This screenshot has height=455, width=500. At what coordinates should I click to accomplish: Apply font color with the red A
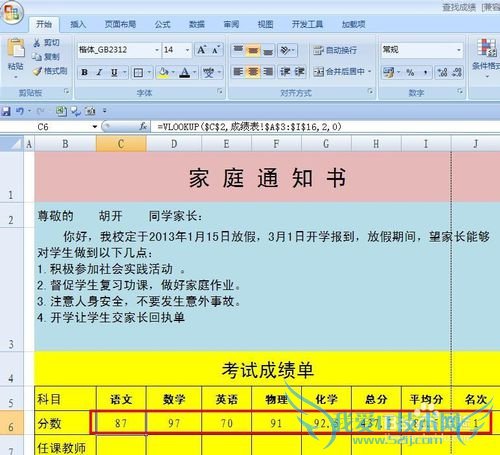coord(185,72)
